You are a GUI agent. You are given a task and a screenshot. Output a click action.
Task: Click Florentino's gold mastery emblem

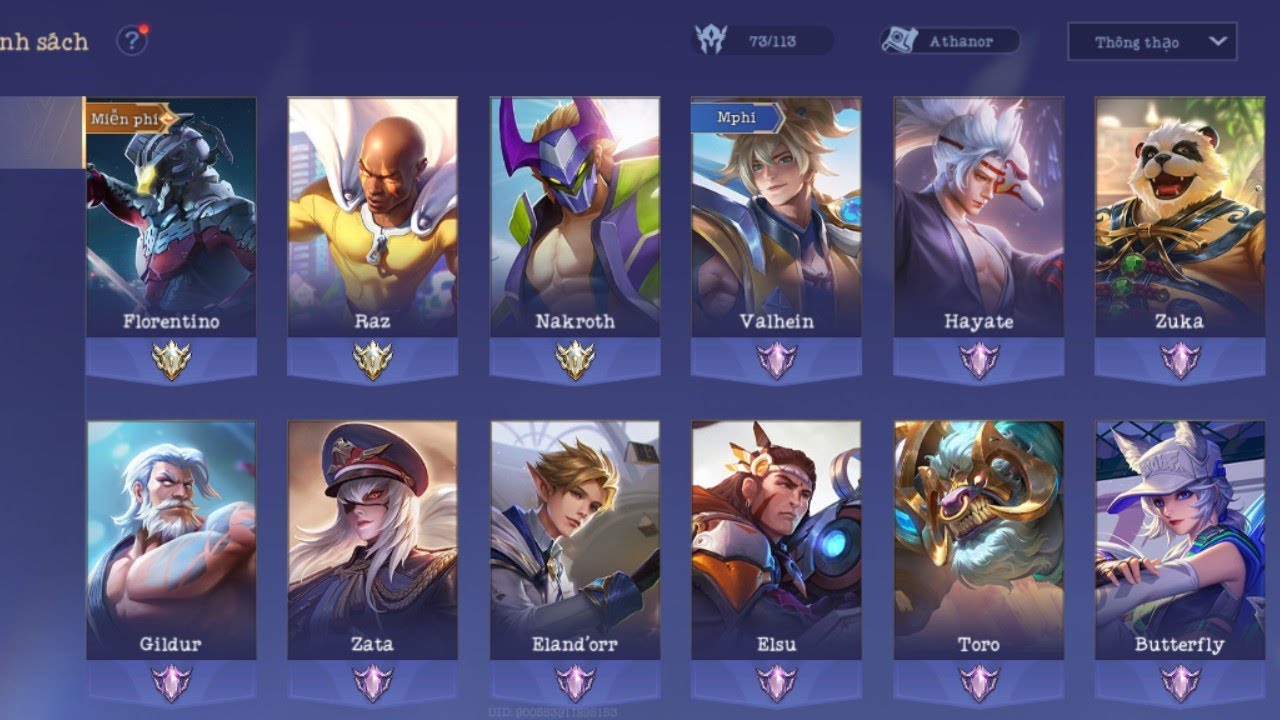171,361
